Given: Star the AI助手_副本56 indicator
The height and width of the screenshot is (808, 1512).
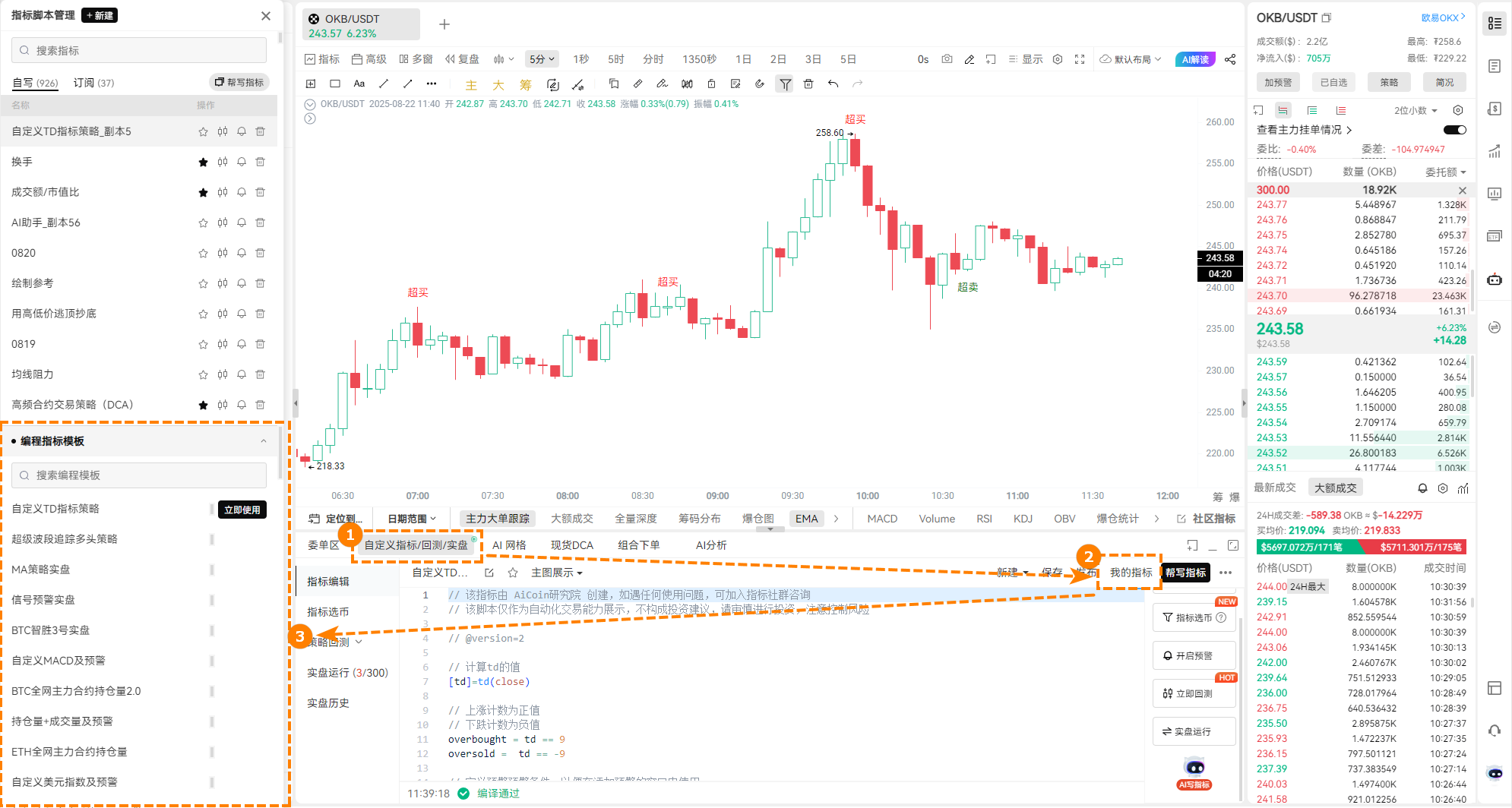Looking at the screenshot, I should (x=203, y=223).
